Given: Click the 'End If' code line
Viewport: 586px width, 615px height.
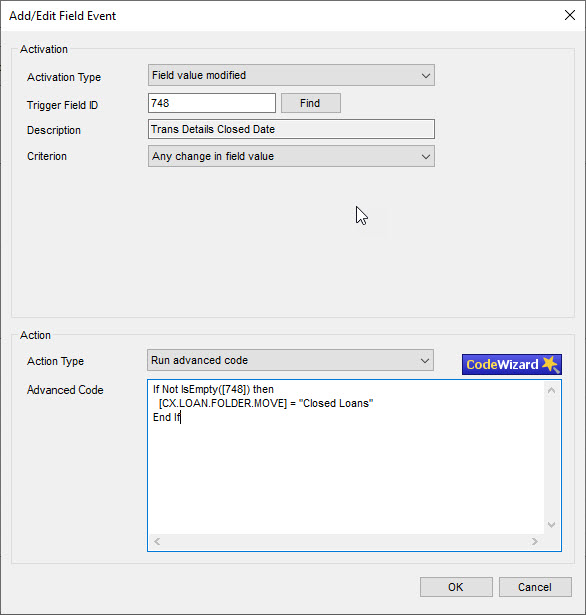Looking at the screenshot, I should (167, 417).
